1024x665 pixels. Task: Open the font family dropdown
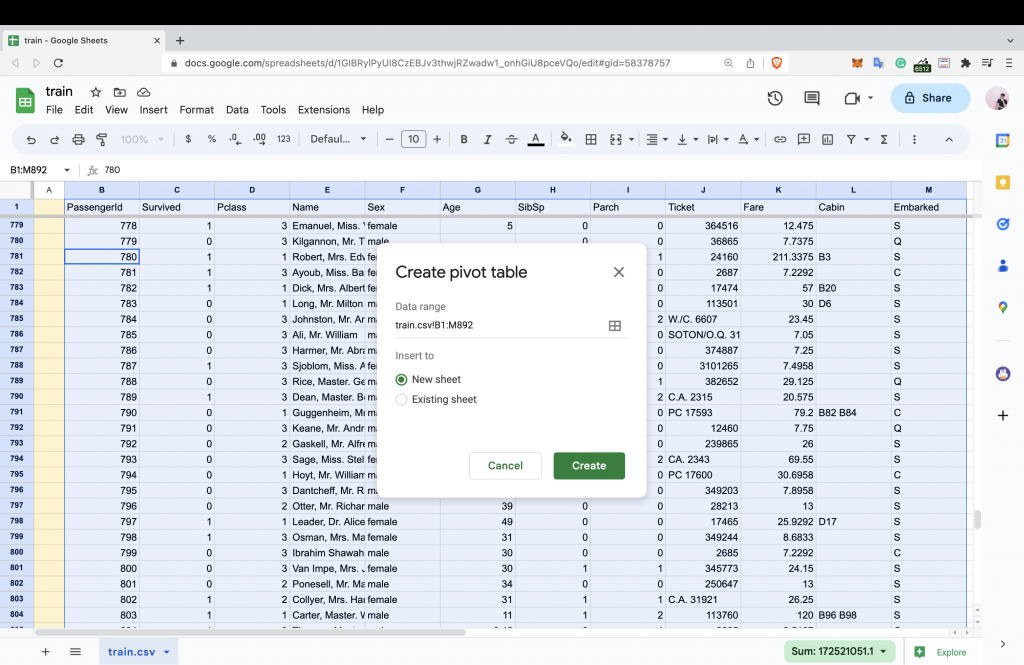point(338,139)
